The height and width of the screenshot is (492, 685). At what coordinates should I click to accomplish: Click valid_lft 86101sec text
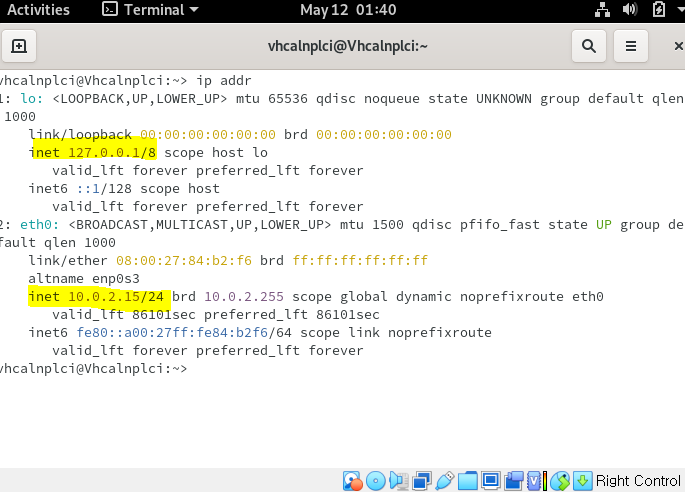(124, 315)
